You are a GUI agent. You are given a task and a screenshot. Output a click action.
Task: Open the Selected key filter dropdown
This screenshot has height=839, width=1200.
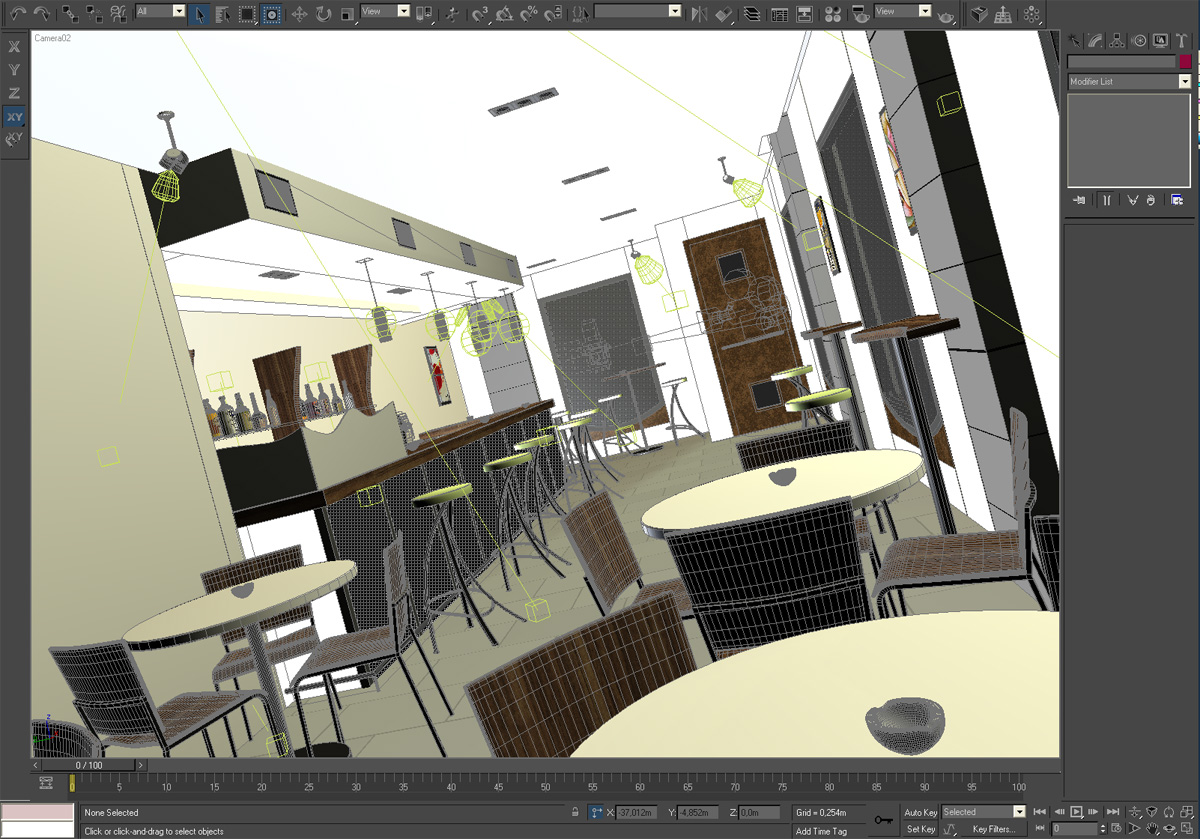pyautogui.click(x=984, y=812)
